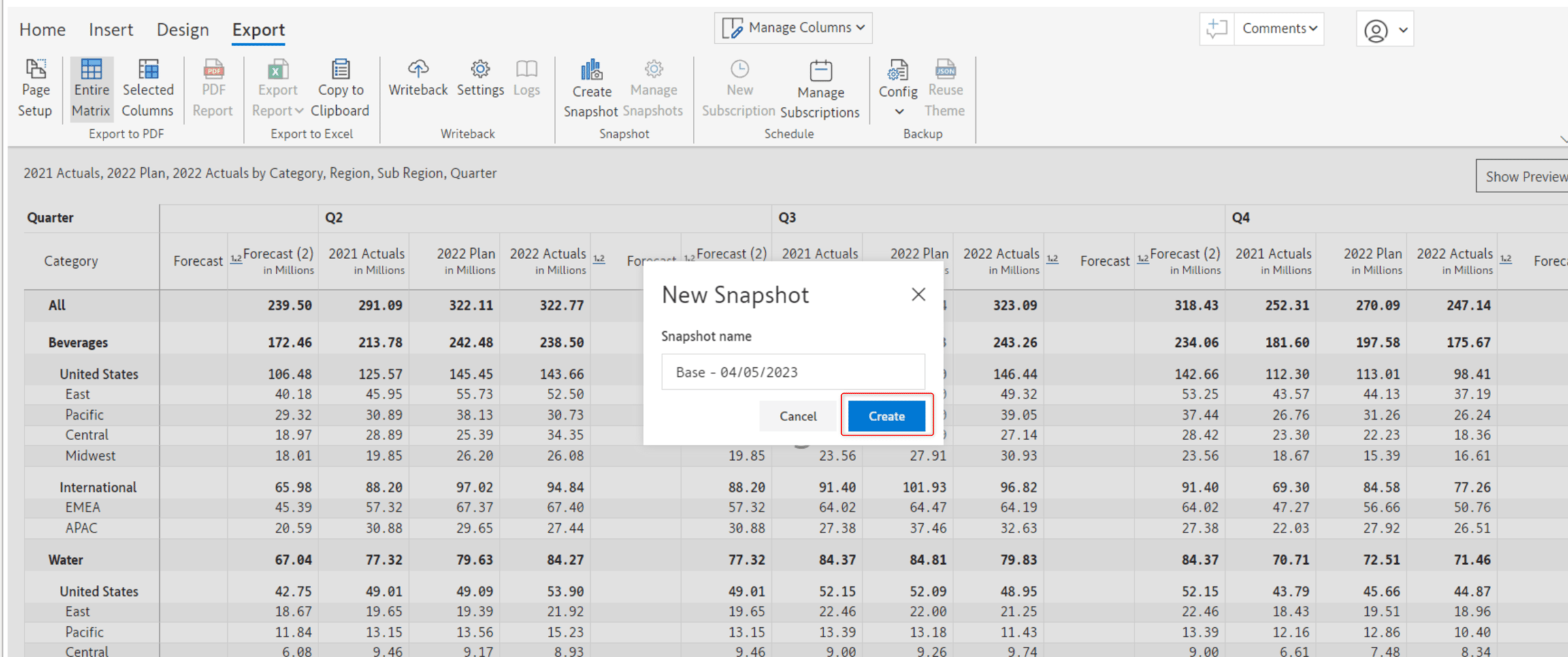Click Create in New Snapshot dialog
1568x657 pixels.
click(887, 416)
